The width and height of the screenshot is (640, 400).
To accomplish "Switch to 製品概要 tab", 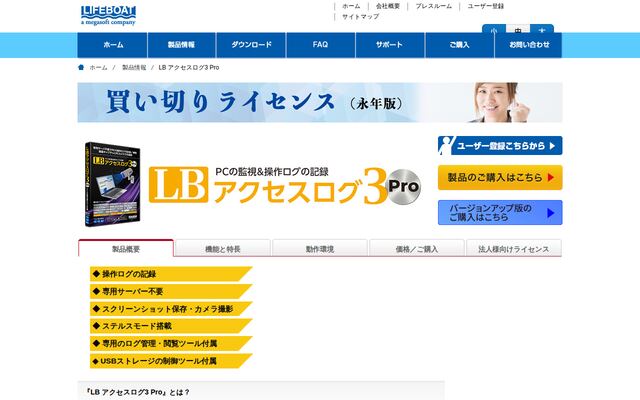I will point(126,249).
